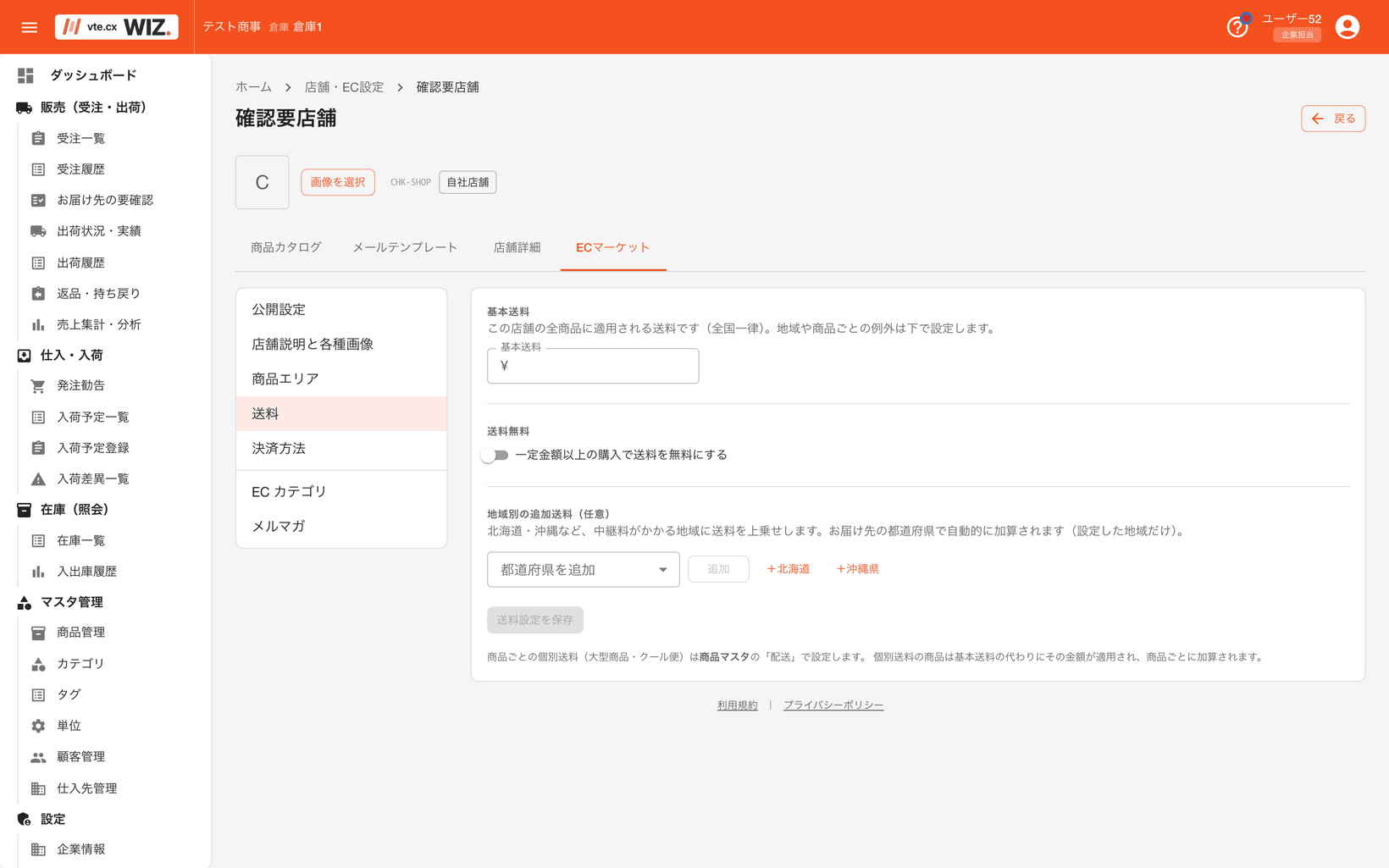This screenshot has width=1389, height=868.
Task: Click the 追加 button
Action: [718, 569]
